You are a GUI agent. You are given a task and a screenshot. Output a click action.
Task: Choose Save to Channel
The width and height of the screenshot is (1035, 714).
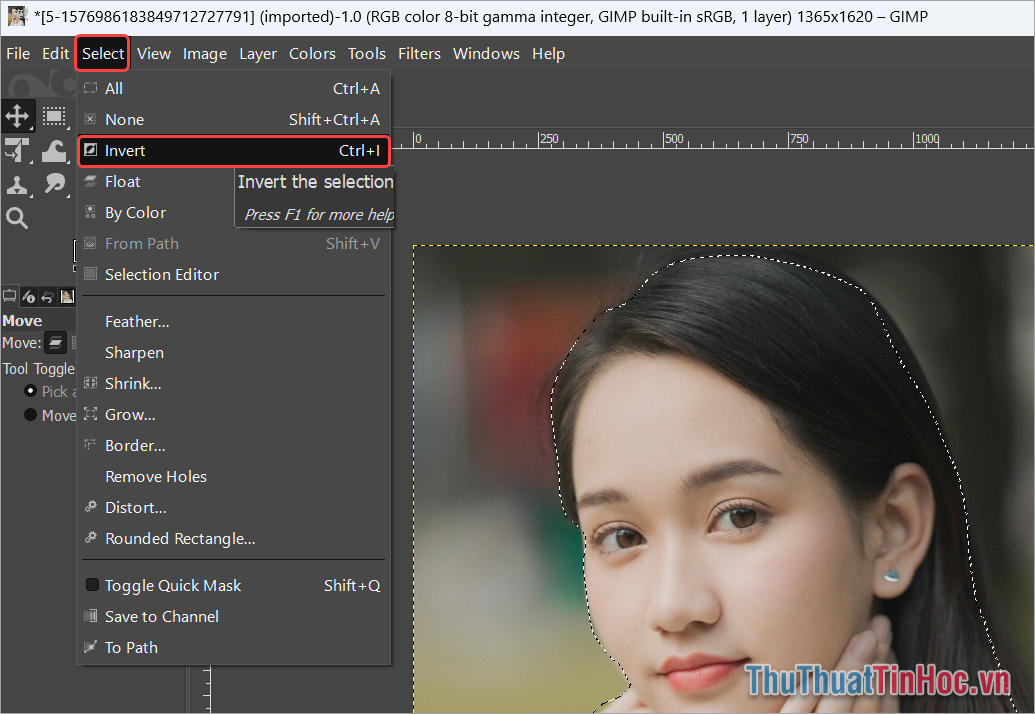point(234,616)
